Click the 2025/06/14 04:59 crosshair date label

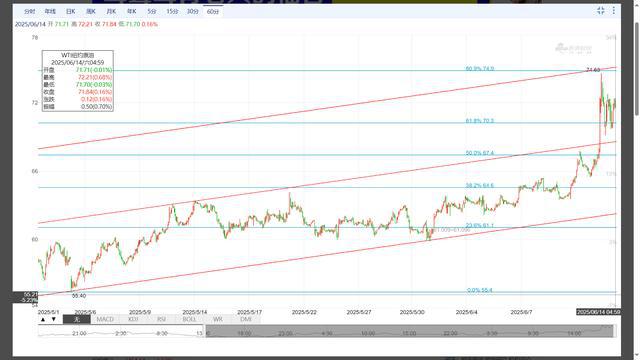point(598,312)
